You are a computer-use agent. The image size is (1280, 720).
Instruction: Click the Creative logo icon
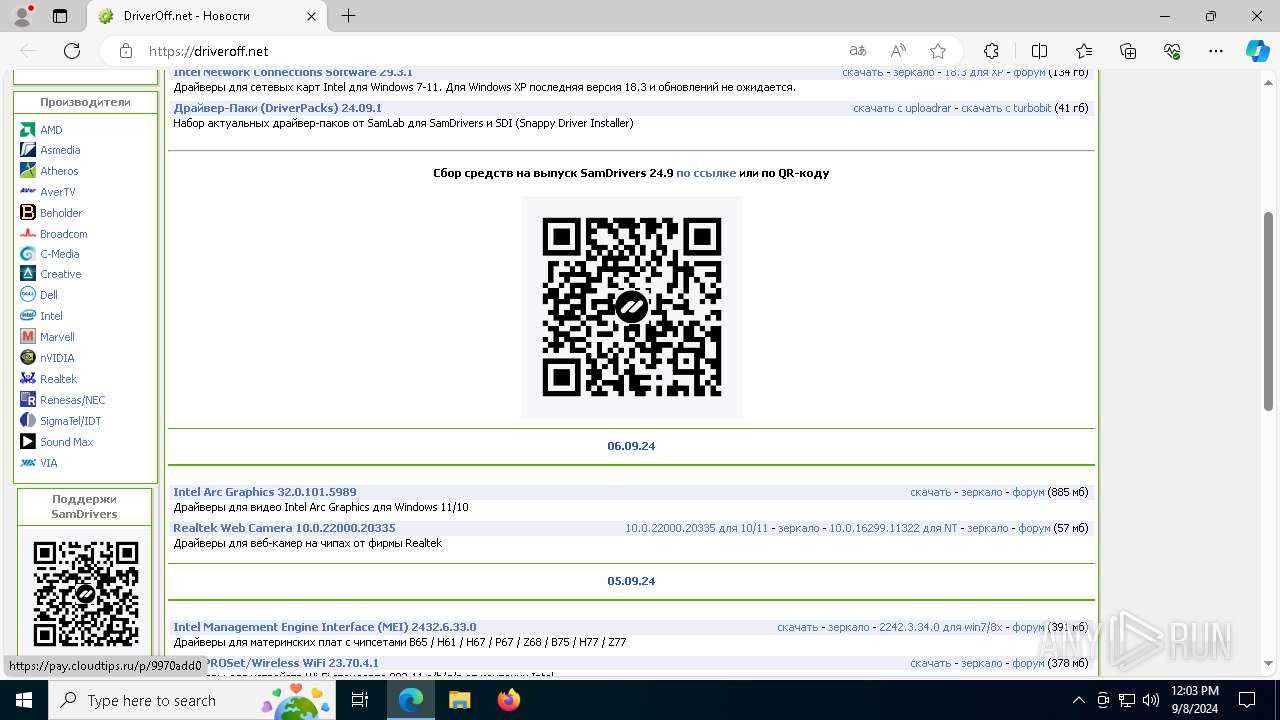[x=28, y=274]
